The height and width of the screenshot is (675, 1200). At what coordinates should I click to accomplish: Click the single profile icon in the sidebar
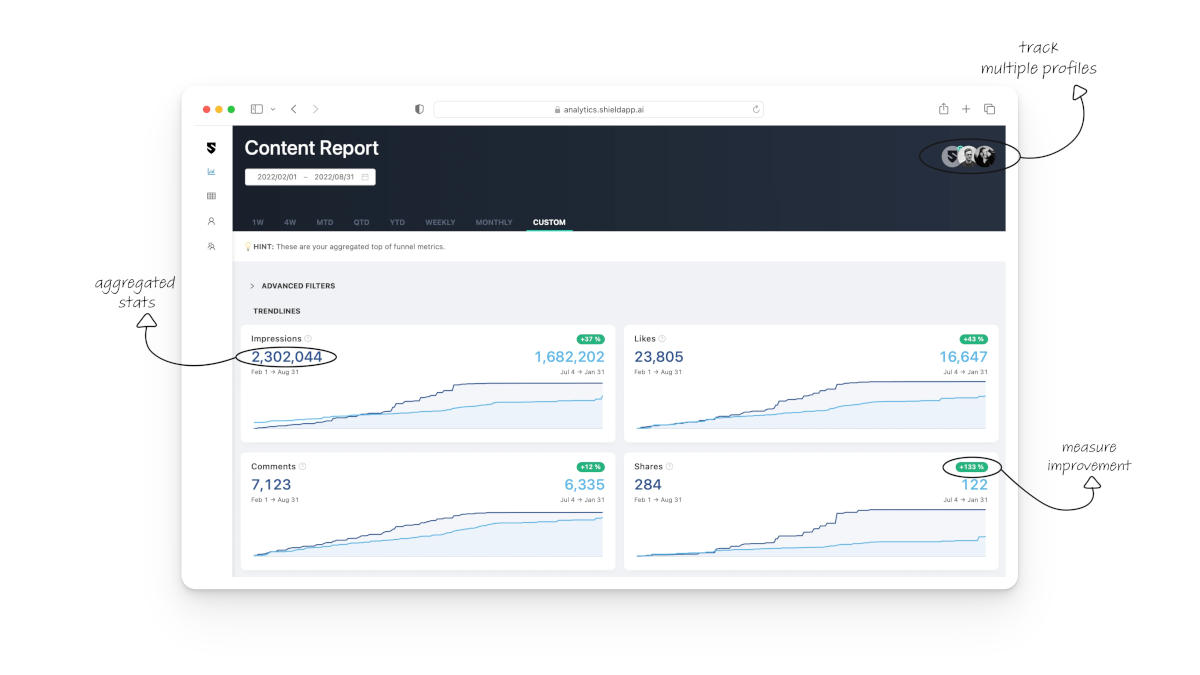pyautogui.click(x=211, y=223)
